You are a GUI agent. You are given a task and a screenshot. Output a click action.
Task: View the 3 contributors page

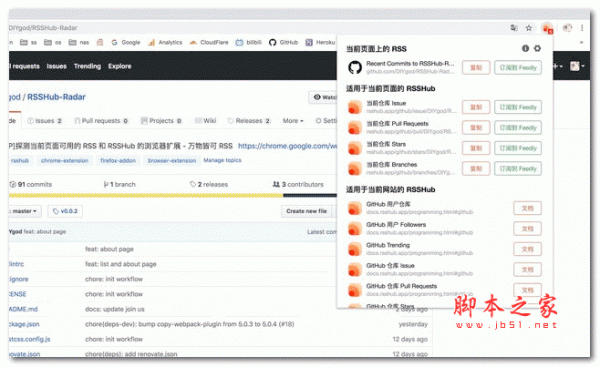click(x=298, y=184)
